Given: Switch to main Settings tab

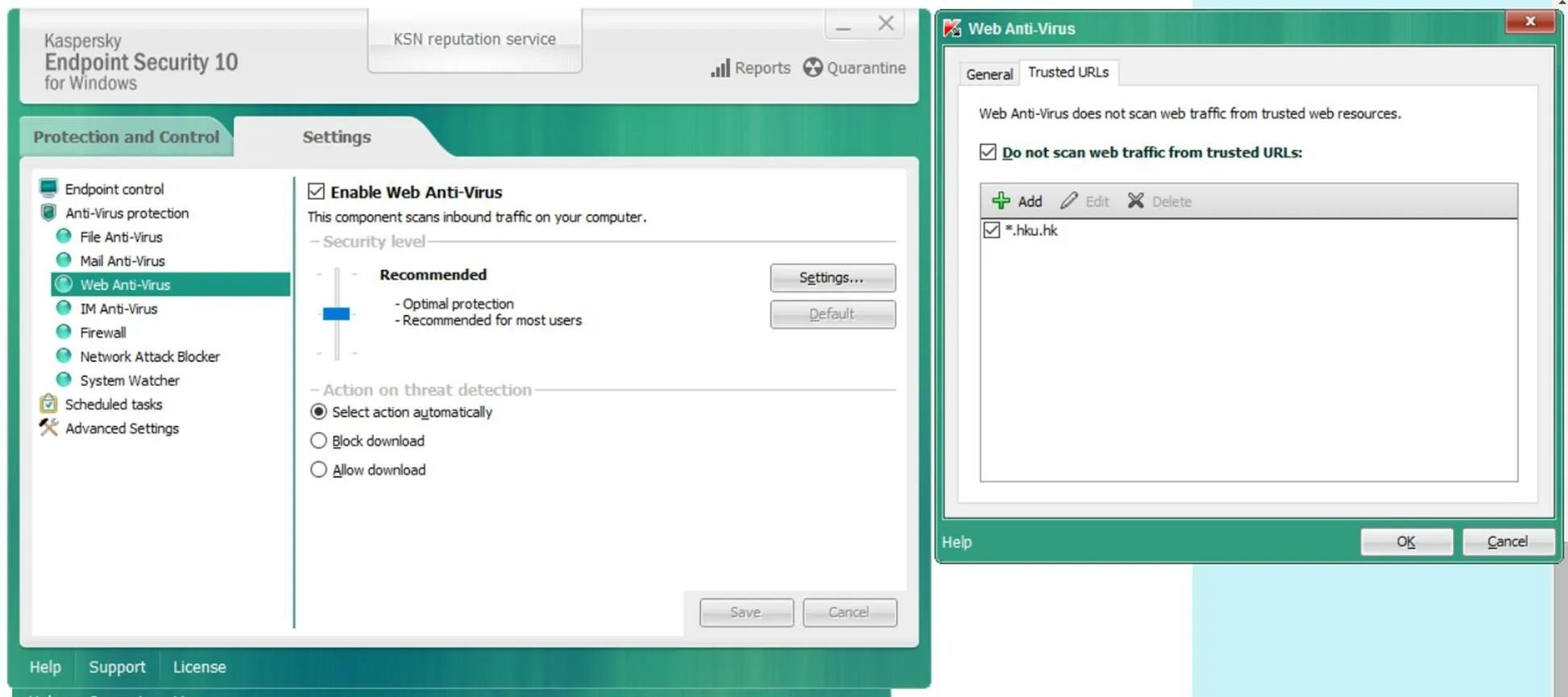Looking at the screenshot, I should [337, 137].
